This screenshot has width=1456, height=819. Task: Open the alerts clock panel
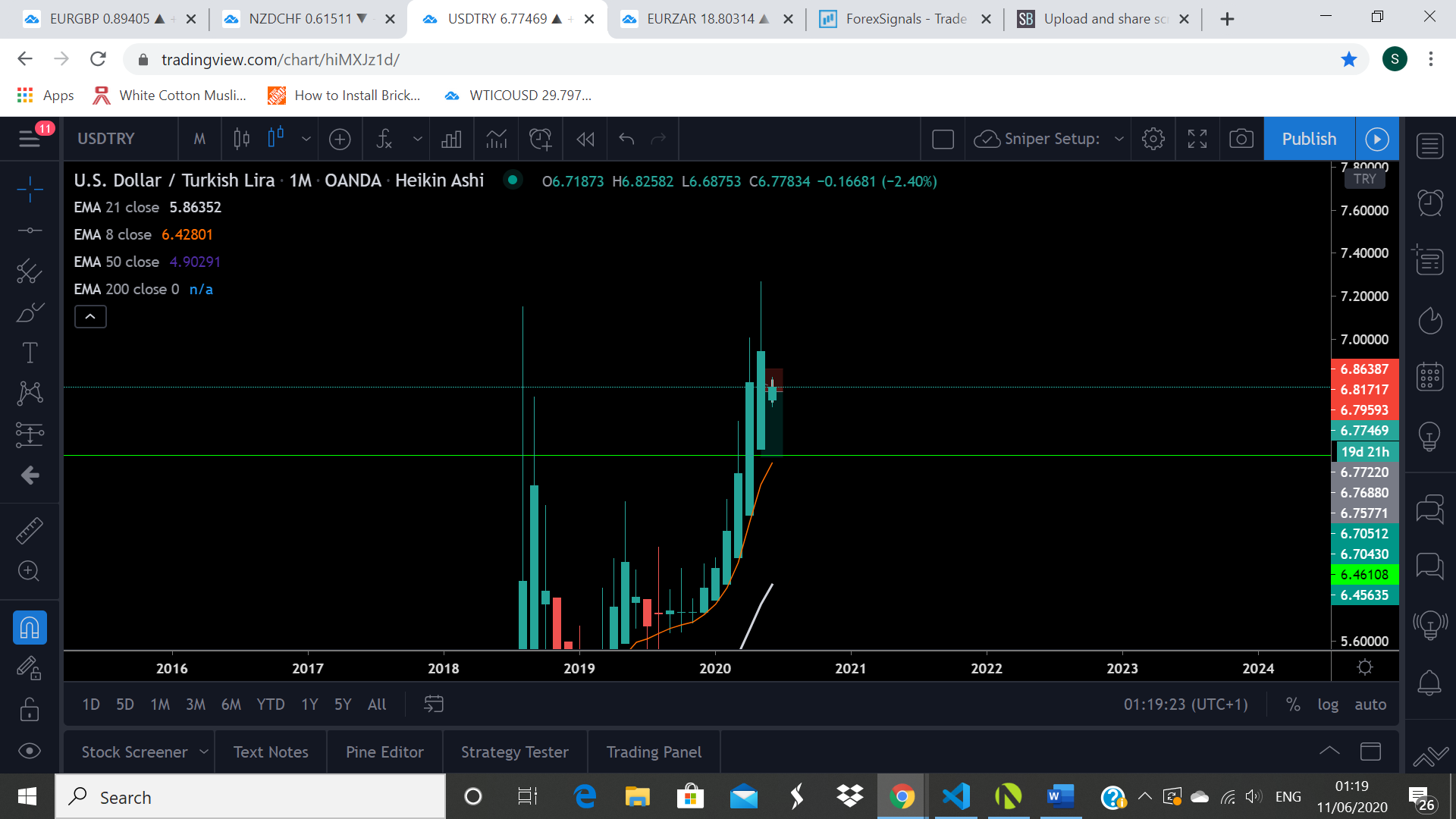pyautogui.click(x=1430, y=202)
